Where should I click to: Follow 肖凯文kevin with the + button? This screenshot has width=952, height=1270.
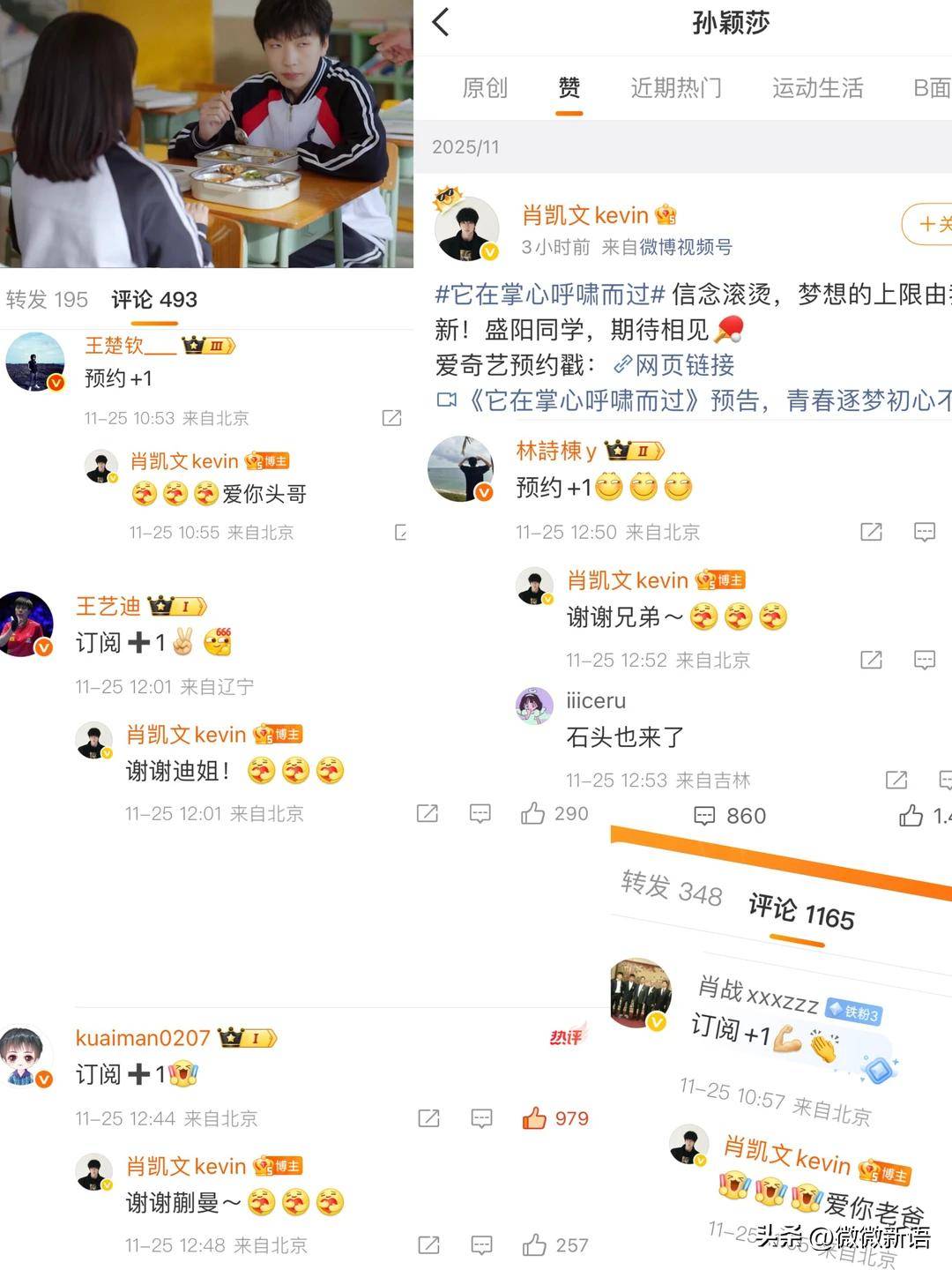coord(927,224)
